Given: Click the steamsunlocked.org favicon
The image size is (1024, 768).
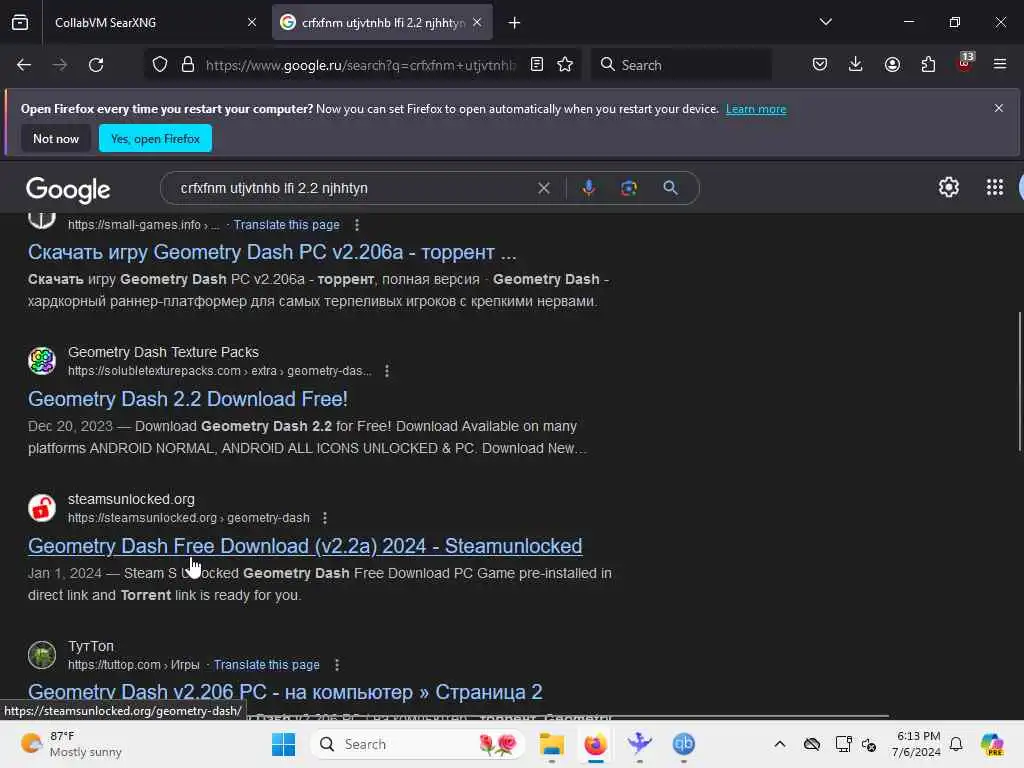Looking at the screenshot, I should coord(42,507).
